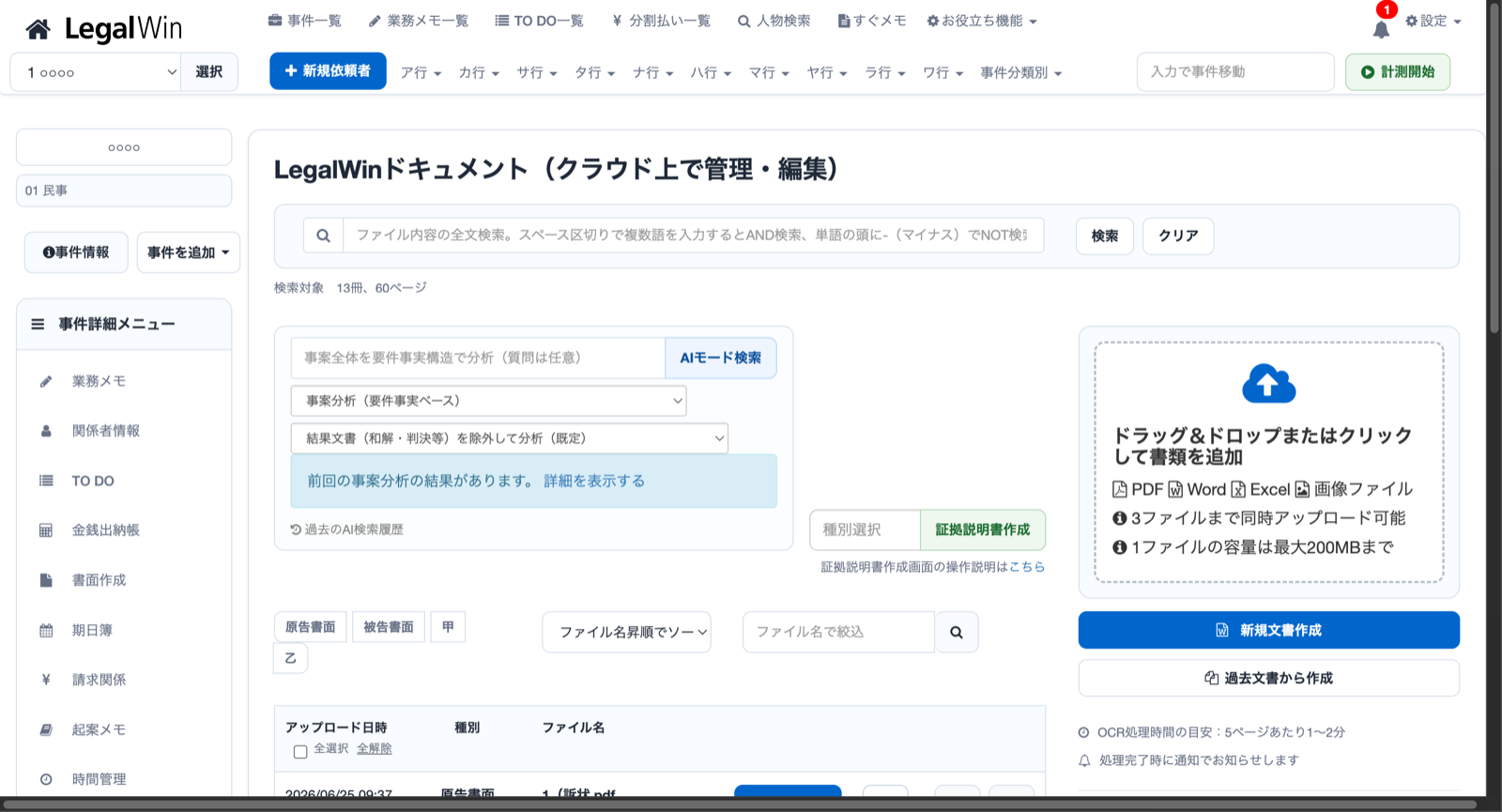Click 全解除 link
This screenshot has height=812, width=1502.
(375, 749)
